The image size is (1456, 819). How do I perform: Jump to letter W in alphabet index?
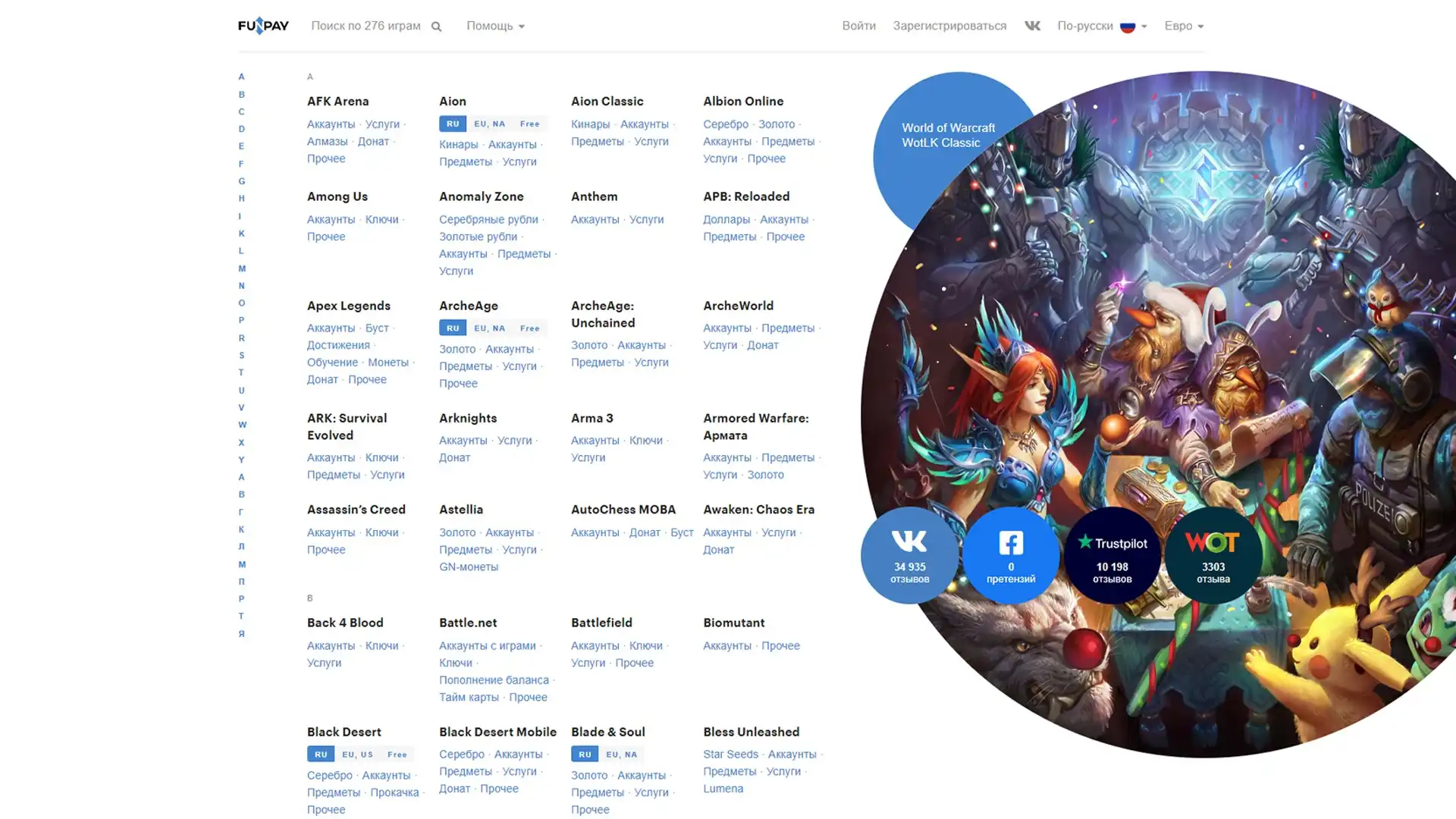tap(242, 425)
